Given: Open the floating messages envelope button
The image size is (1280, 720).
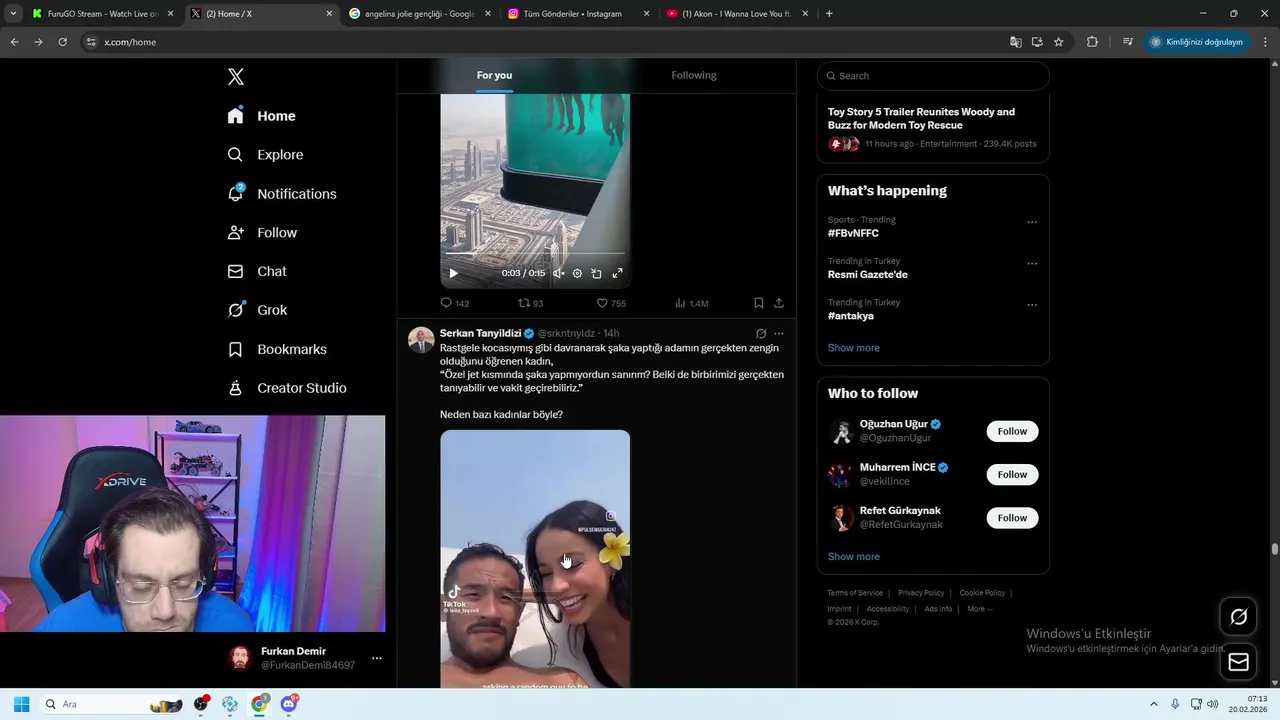Looking at the screenshot, I should pos(1238,662).
